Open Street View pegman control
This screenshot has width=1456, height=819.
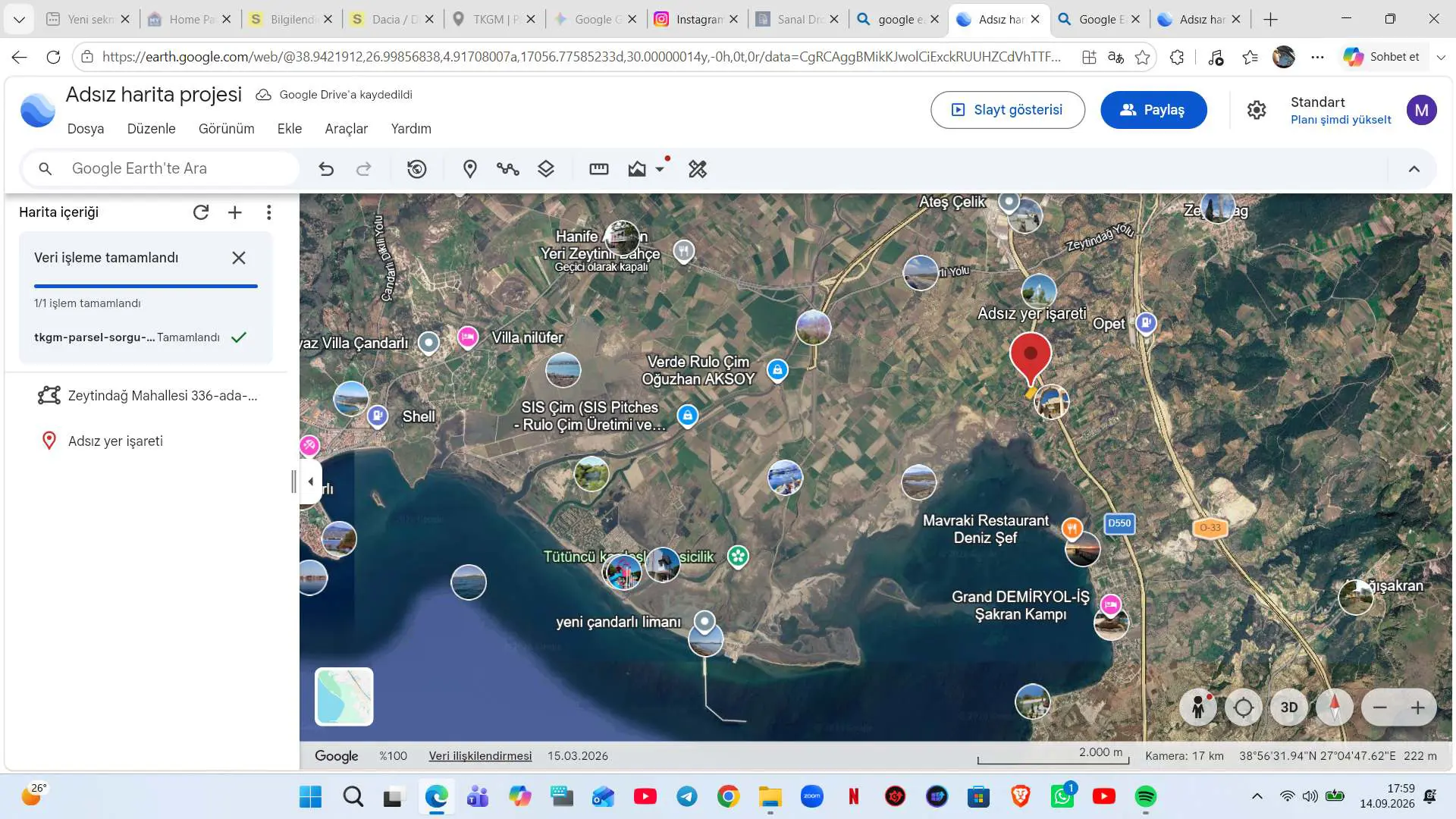1198,708
